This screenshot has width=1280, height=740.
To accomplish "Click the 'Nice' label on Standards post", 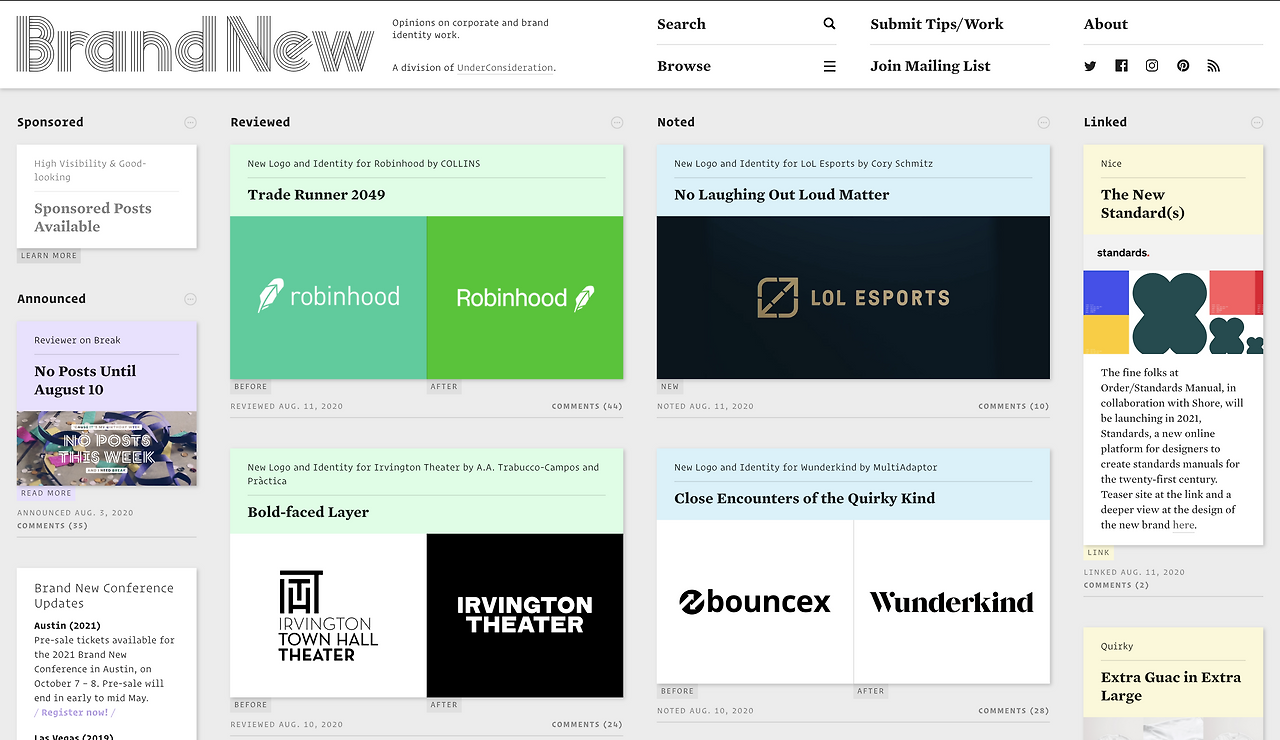I will tap(1111, 163).
